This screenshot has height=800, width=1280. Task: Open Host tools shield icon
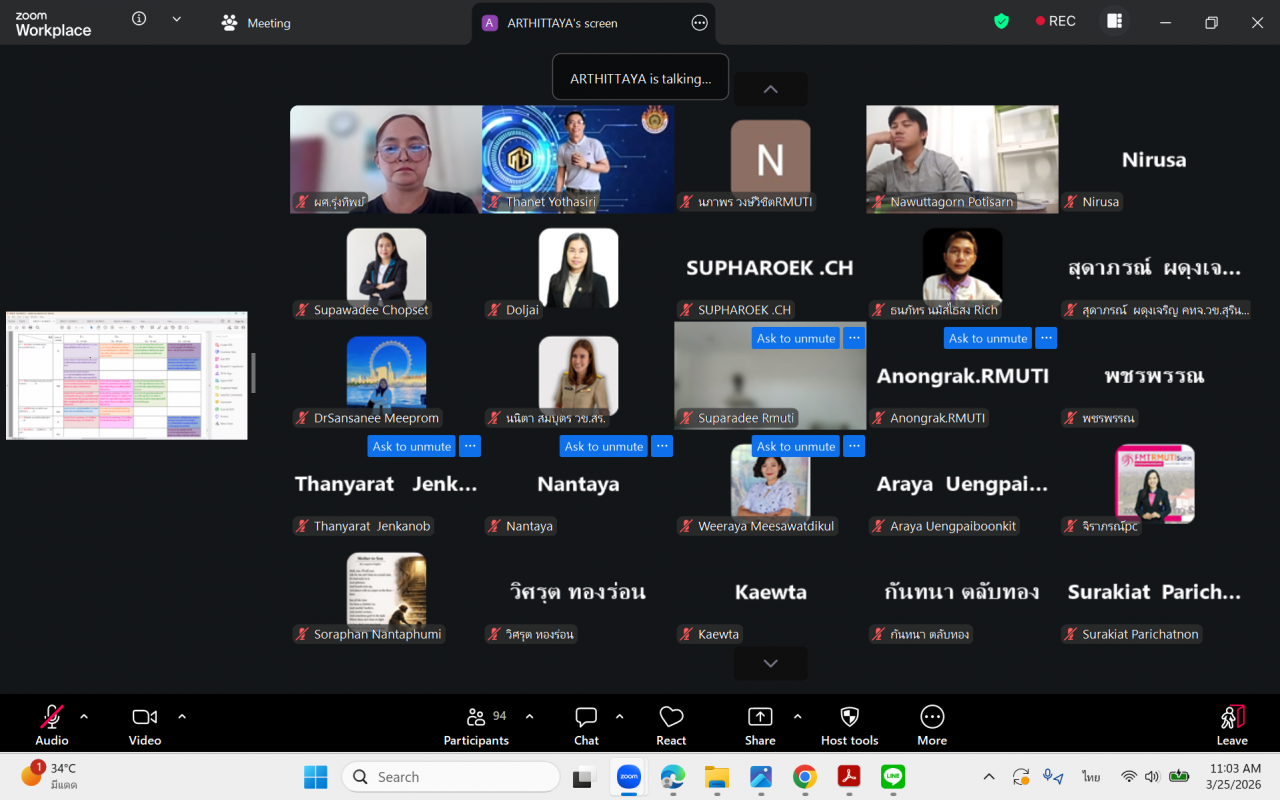(849, 725)
